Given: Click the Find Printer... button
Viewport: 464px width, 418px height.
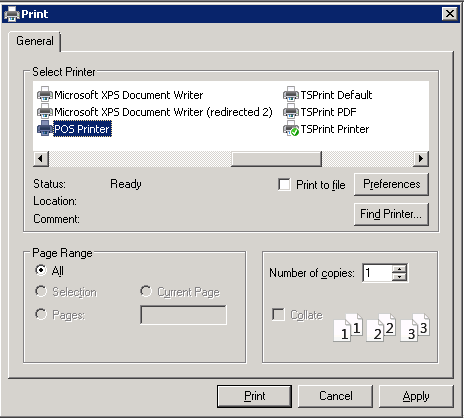Looking at the screenshot, I should tap(391, 214).
